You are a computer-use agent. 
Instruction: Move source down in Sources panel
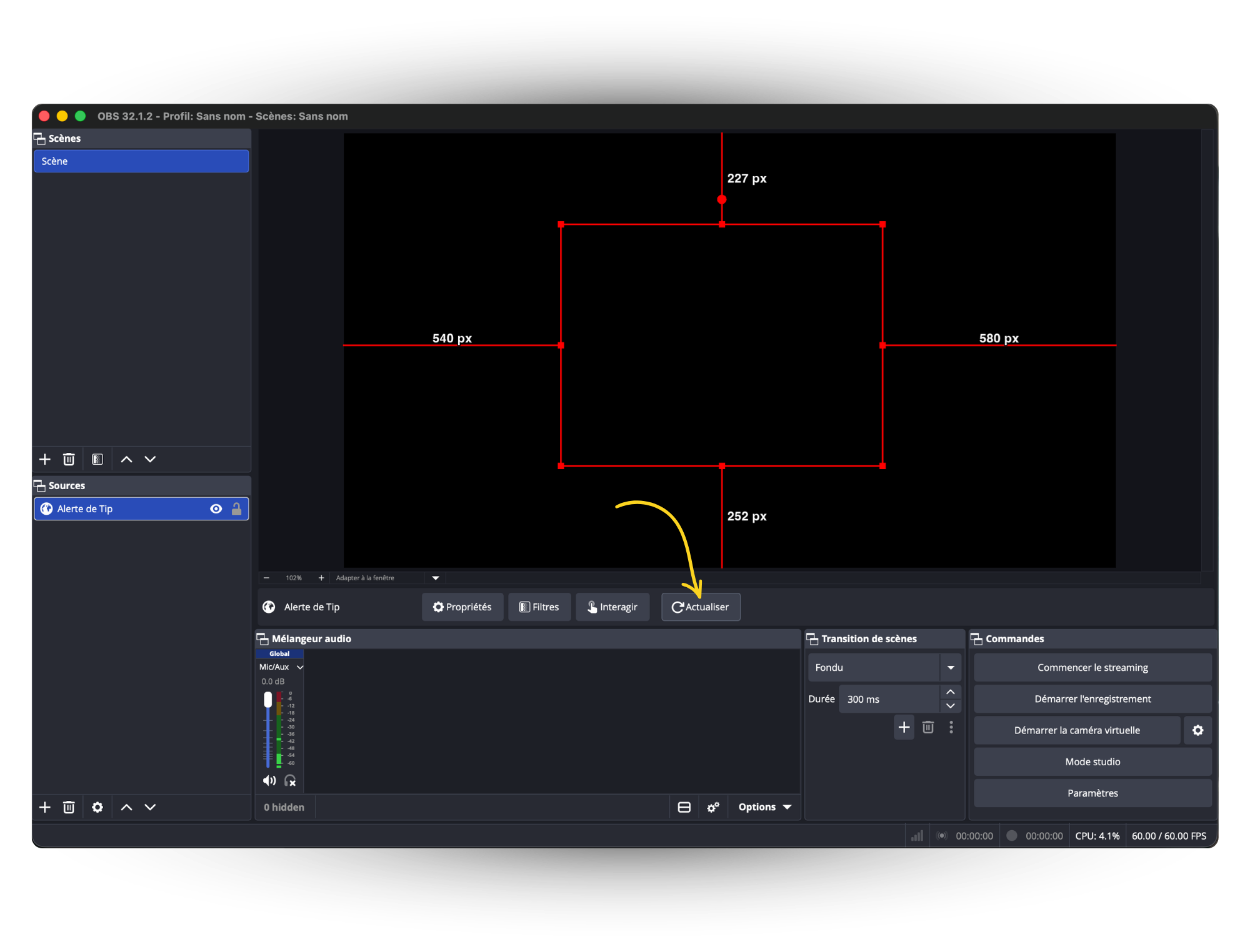[150, 807]
